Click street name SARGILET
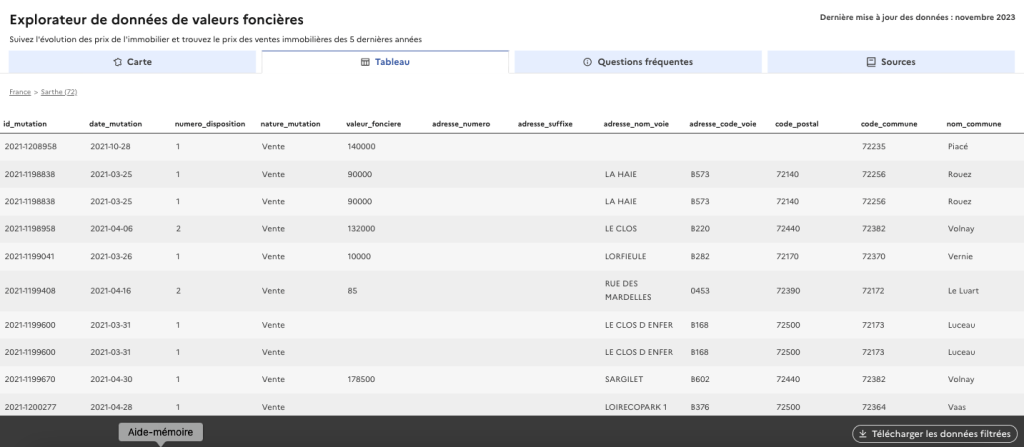 (x=624, y=380)
